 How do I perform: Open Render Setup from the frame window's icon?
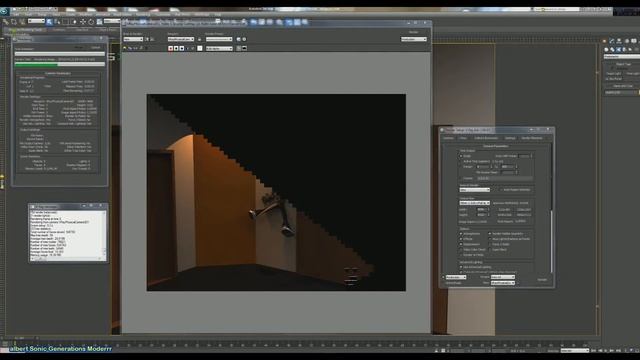click(239, 39)
